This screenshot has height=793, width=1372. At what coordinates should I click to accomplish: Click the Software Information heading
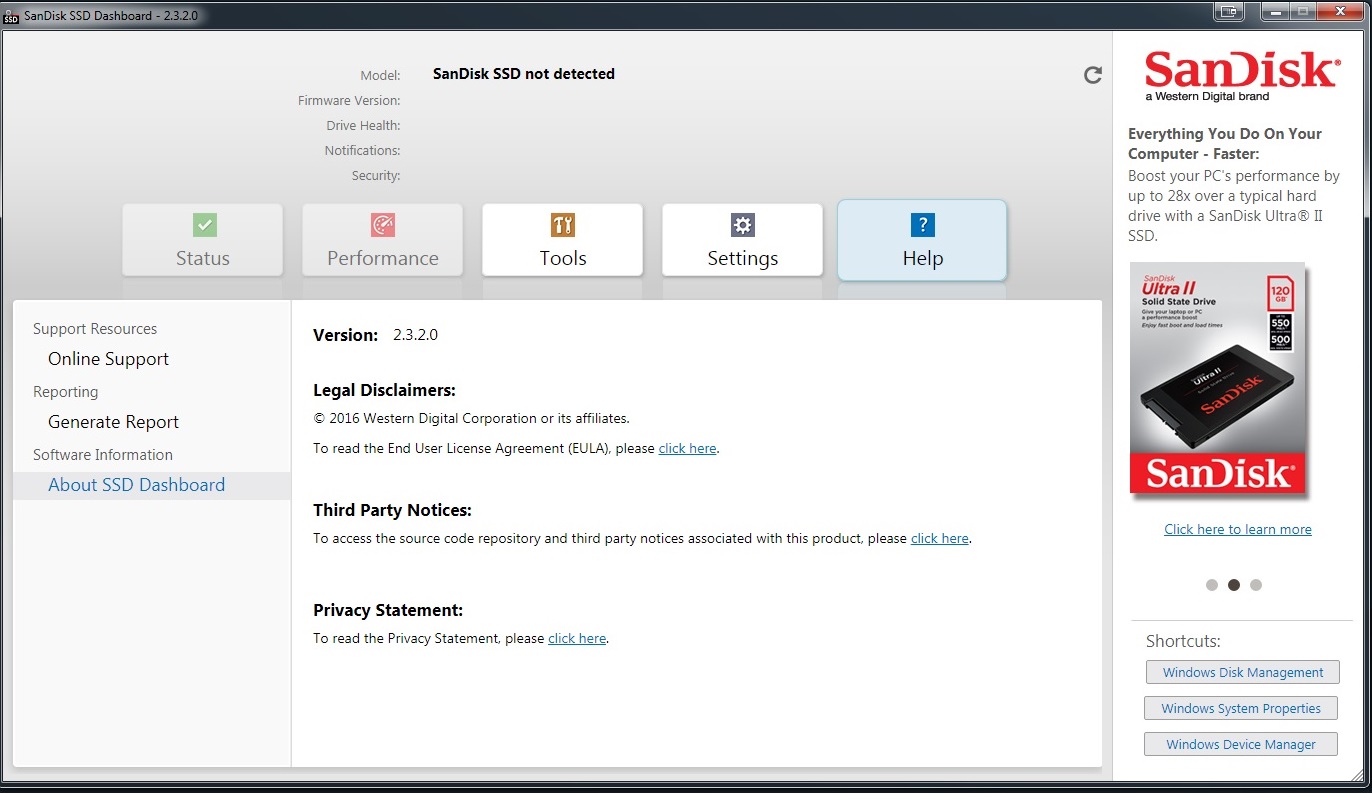pos(103,455)
